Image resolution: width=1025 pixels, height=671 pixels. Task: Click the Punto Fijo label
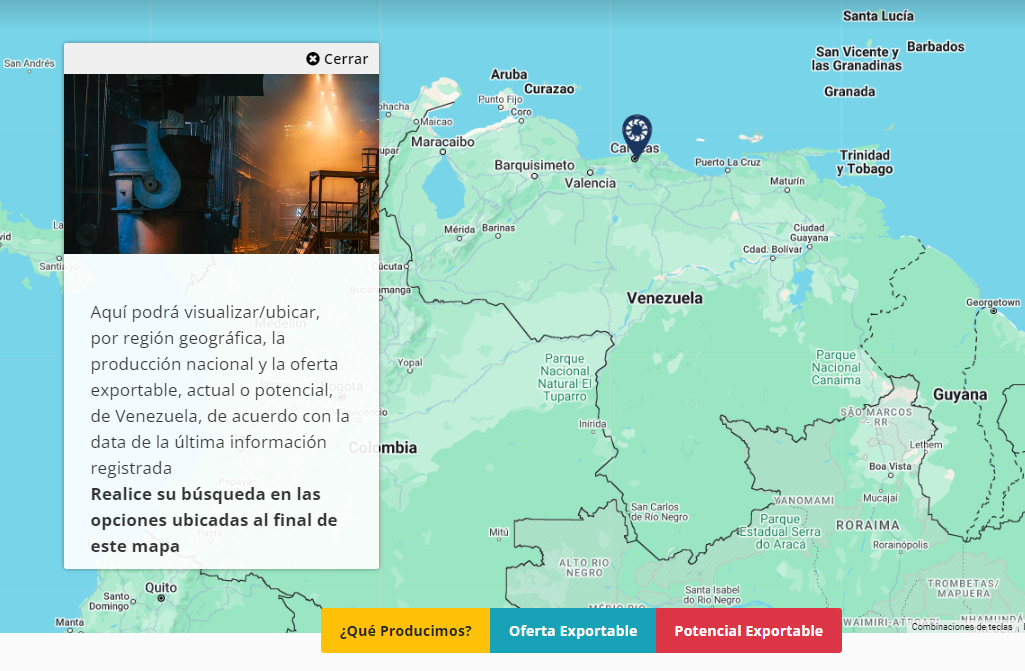click(x=500, y=99)
